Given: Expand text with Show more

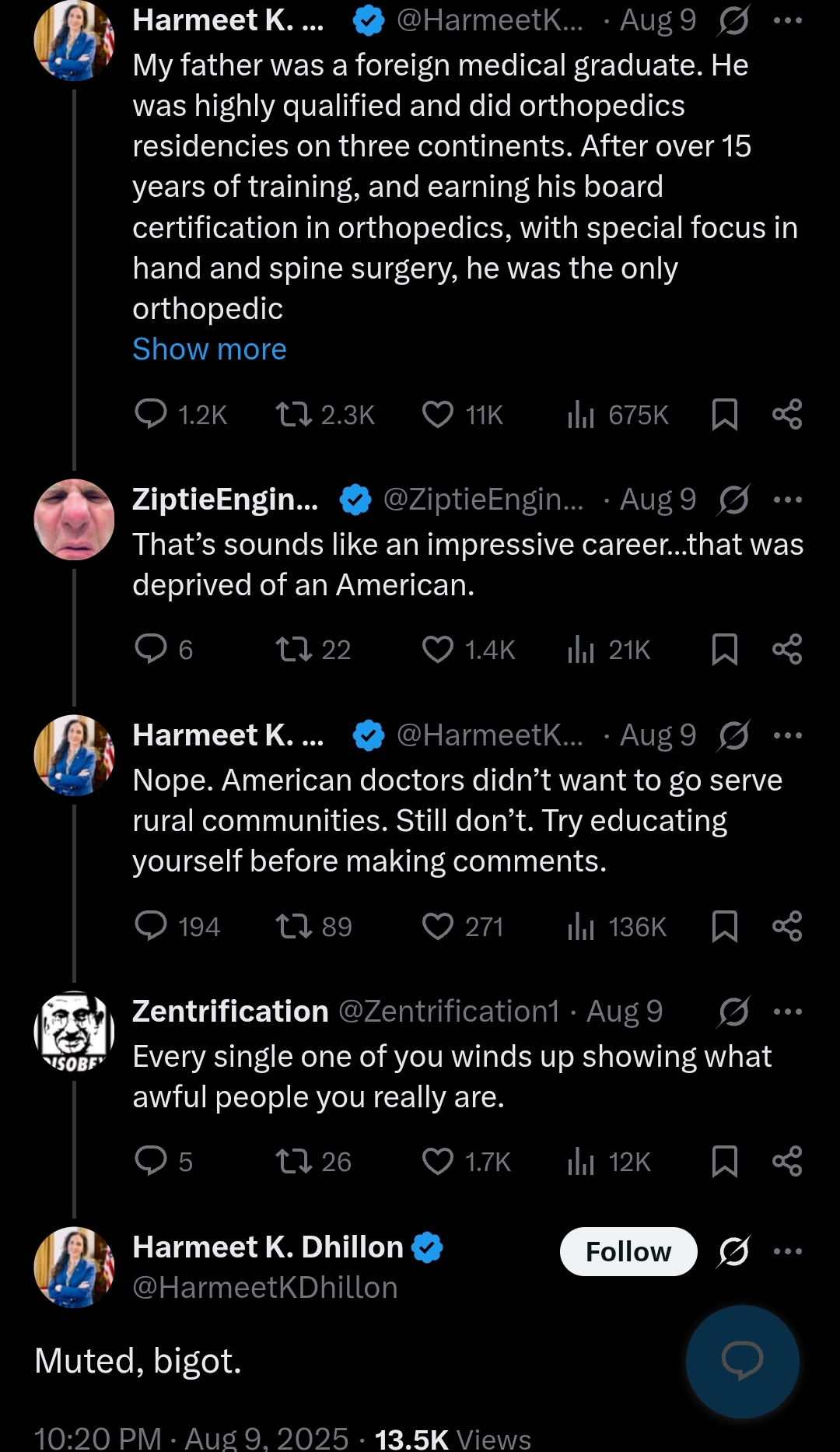Looking at the screenshot, I should [209, 349].
